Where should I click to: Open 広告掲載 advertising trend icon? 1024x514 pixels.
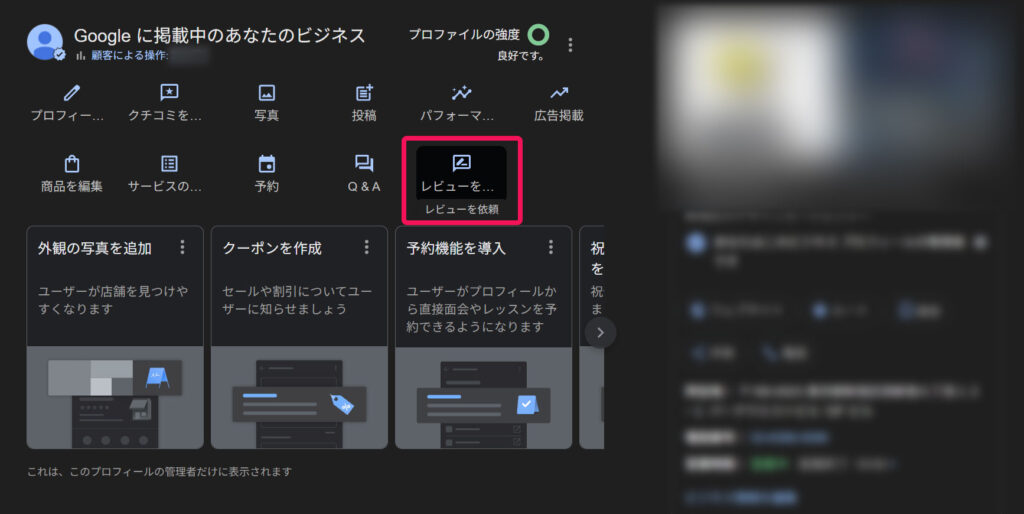pos(559,93)
